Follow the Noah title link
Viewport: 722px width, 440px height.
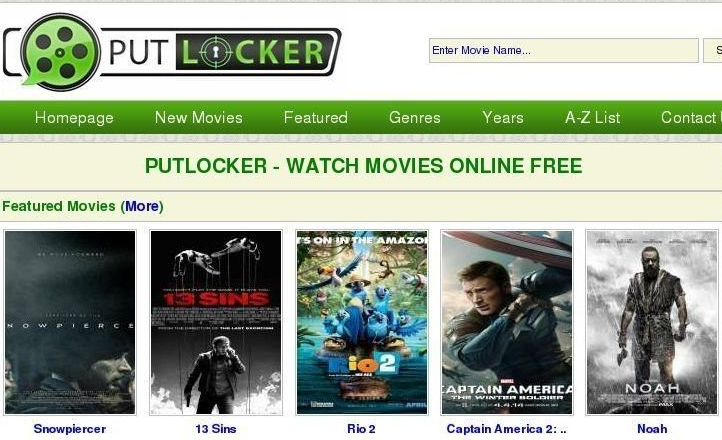click(652, 429)
